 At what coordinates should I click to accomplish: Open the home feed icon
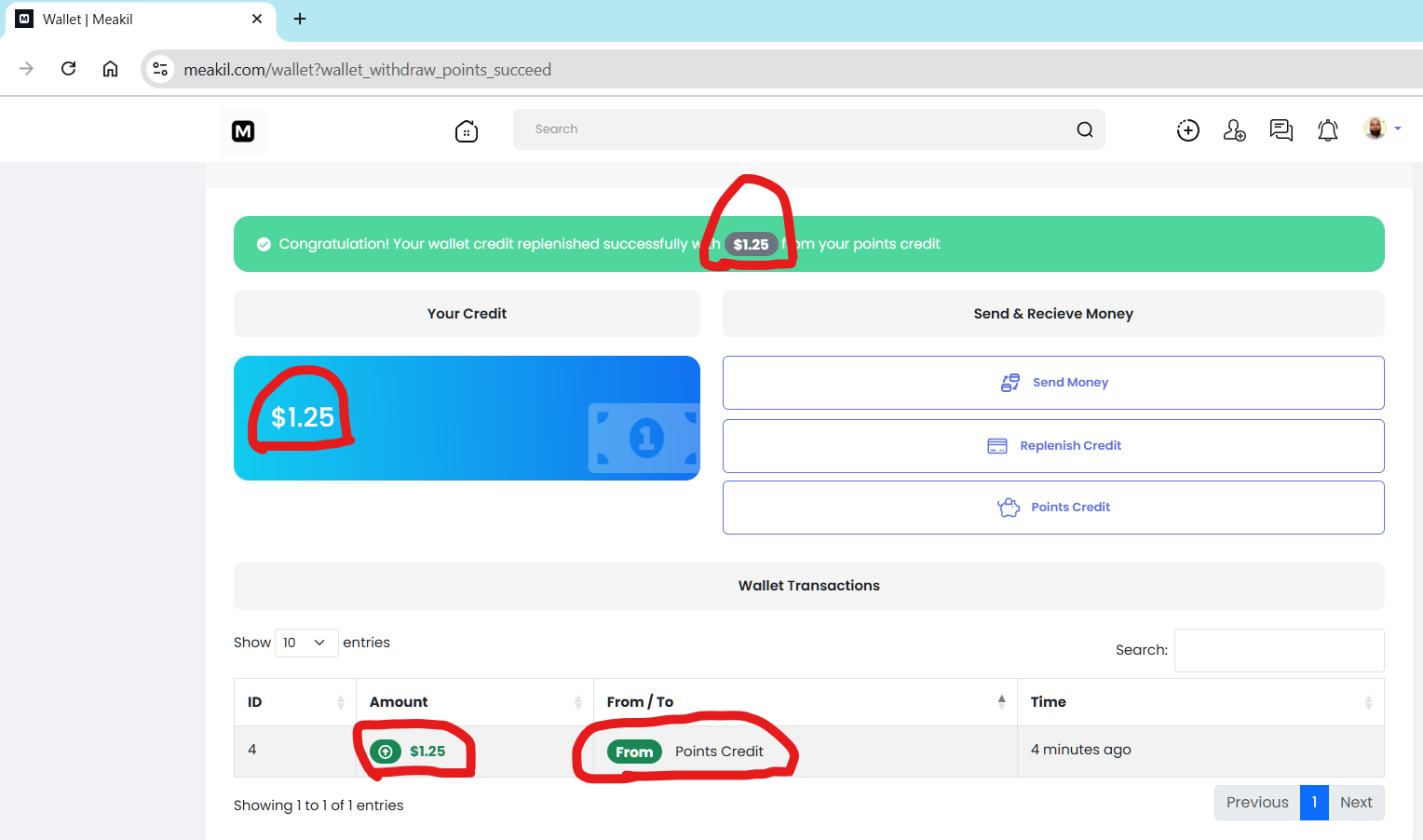467,131
